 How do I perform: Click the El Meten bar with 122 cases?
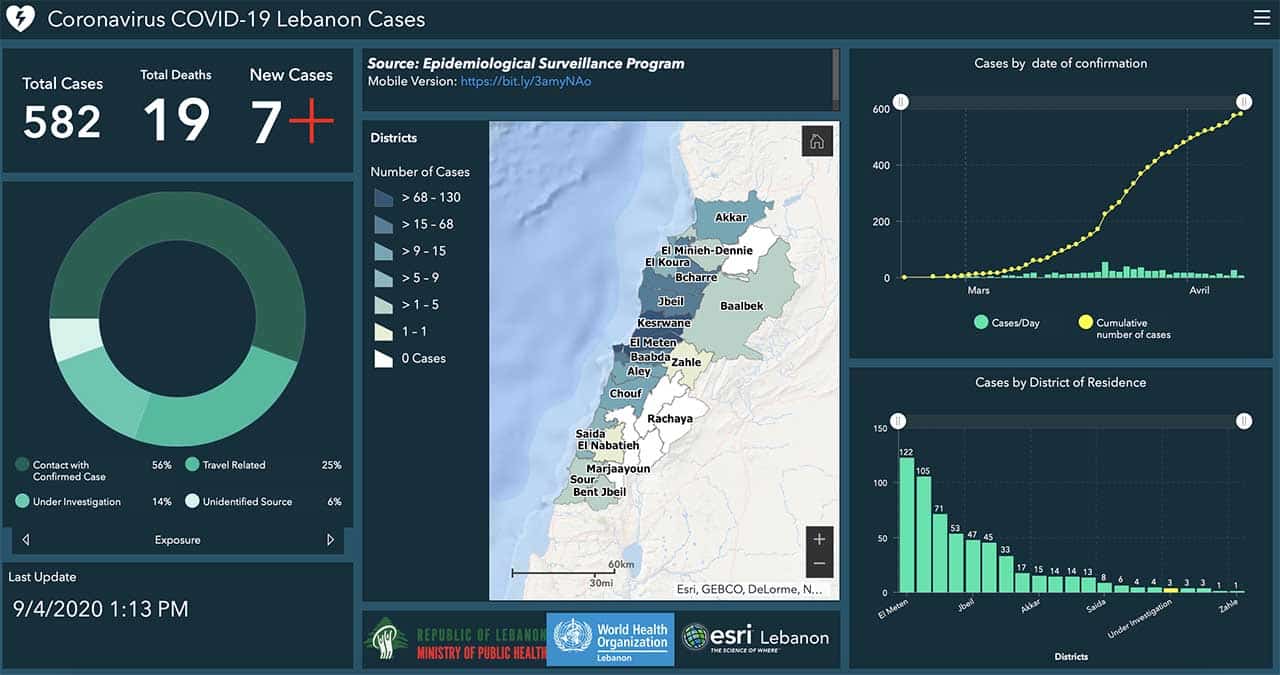click(907, 525)
